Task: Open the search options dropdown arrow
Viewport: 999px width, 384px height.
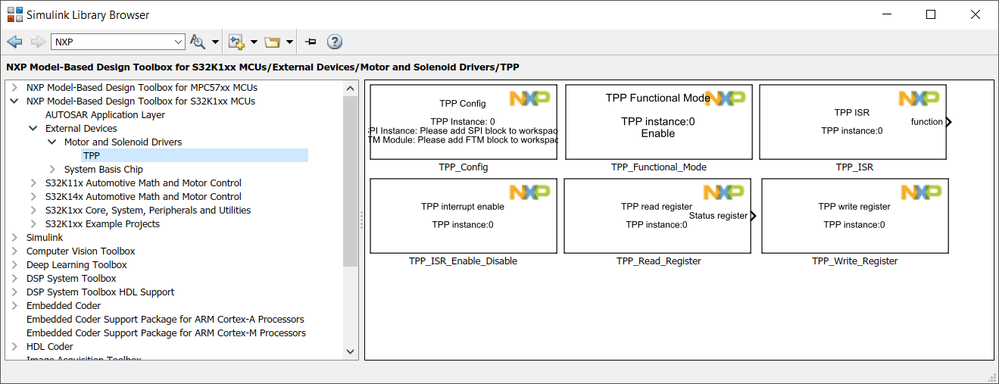Action: [215, 43]
